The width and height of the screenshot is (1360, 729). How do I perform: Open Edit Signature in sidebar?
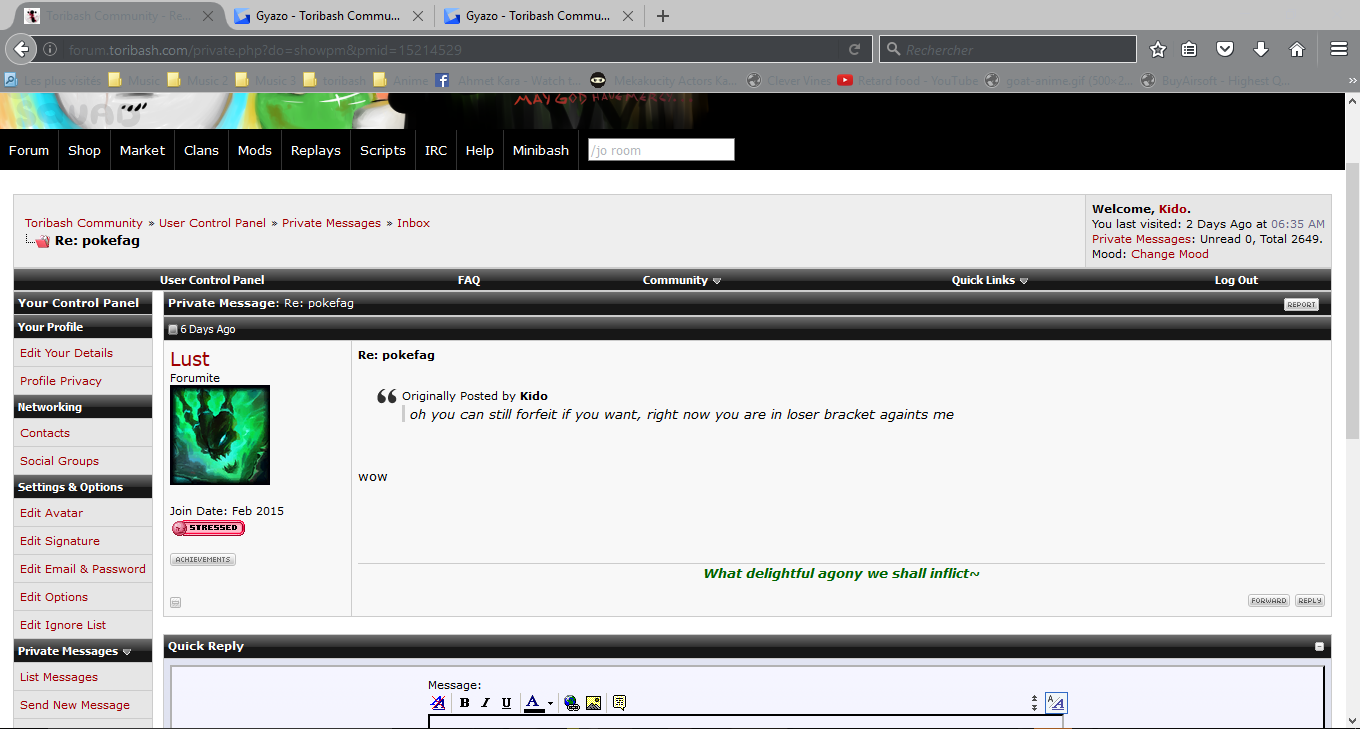(x=60, y=541)
